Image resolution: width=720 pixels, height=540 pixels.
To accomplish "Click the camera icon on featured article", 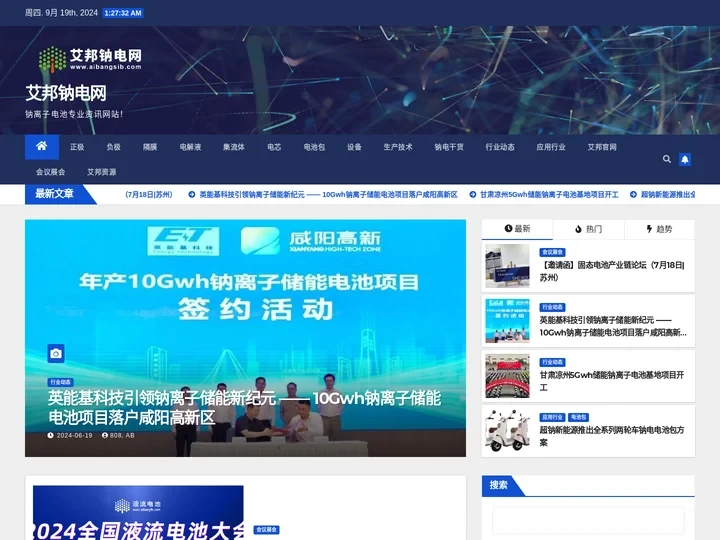I will pyautogui.click(x=56, y=353).
